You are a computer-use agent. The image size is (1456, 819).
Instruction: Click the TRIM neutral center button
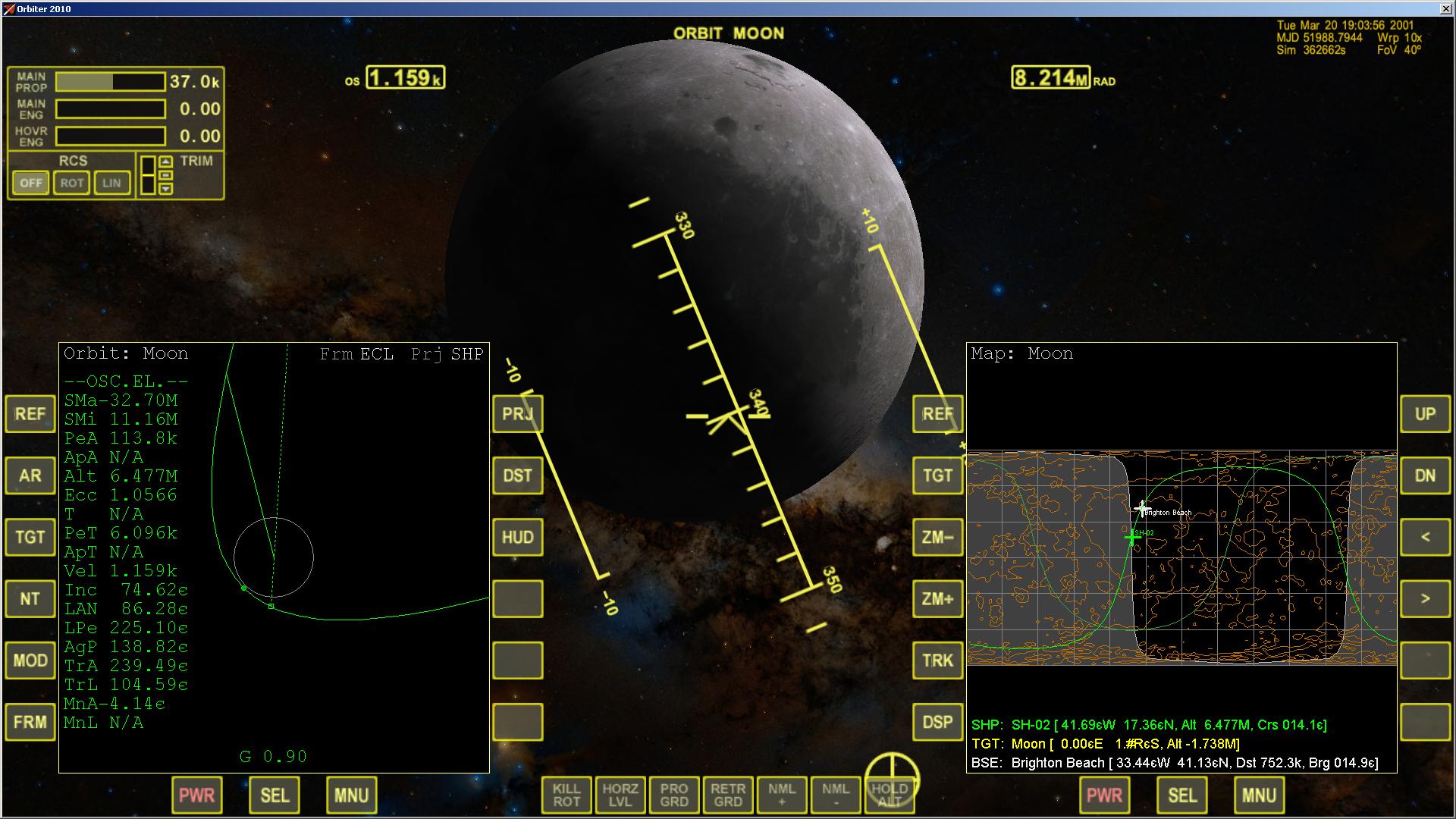tap(166, 175)
